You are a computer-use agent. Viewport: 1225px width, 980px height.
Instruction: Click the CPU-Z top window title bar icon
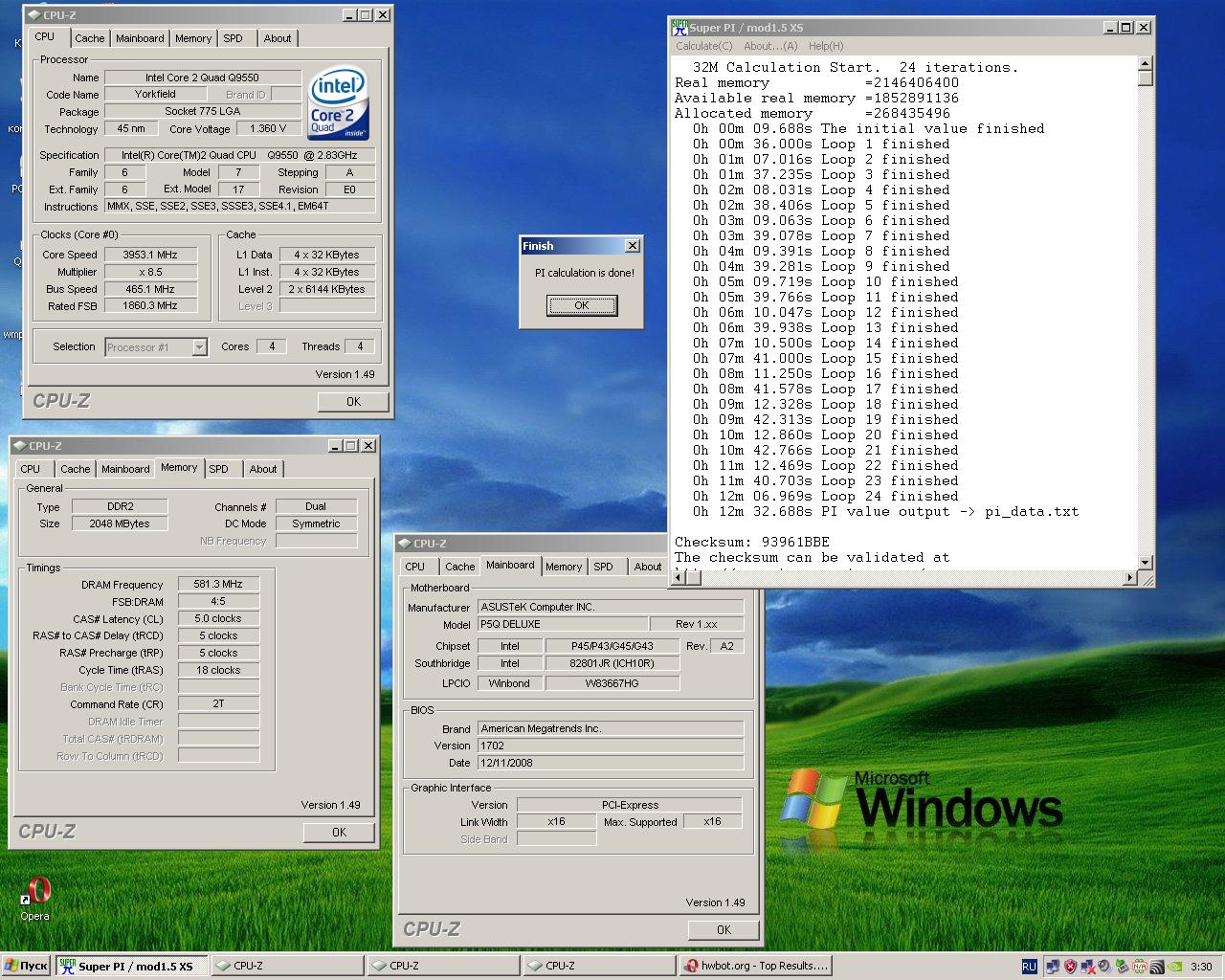(x=33, y=14)
